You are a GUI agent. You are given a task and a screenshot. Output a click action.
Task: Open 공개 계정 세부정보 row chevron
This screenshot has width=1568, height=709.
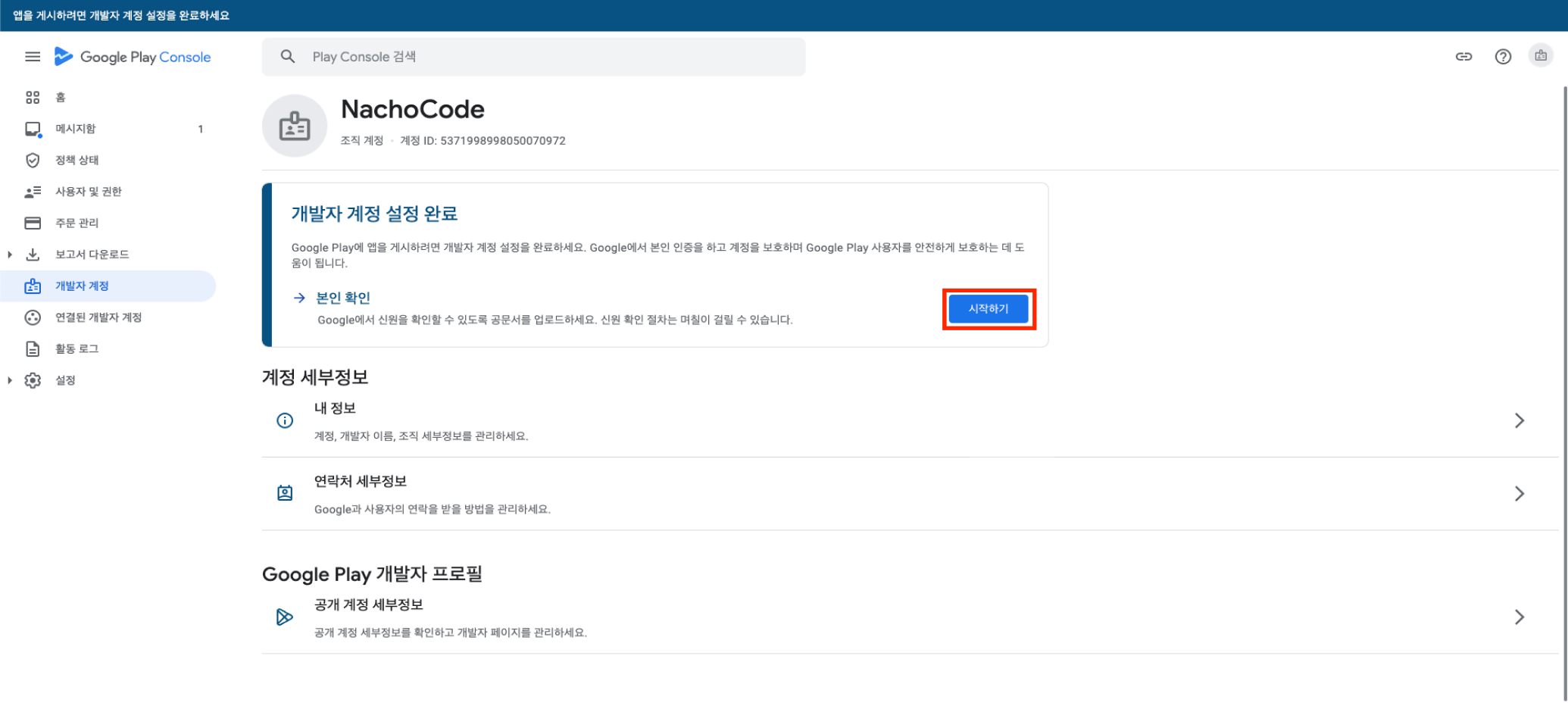(x=1520, y=617)
